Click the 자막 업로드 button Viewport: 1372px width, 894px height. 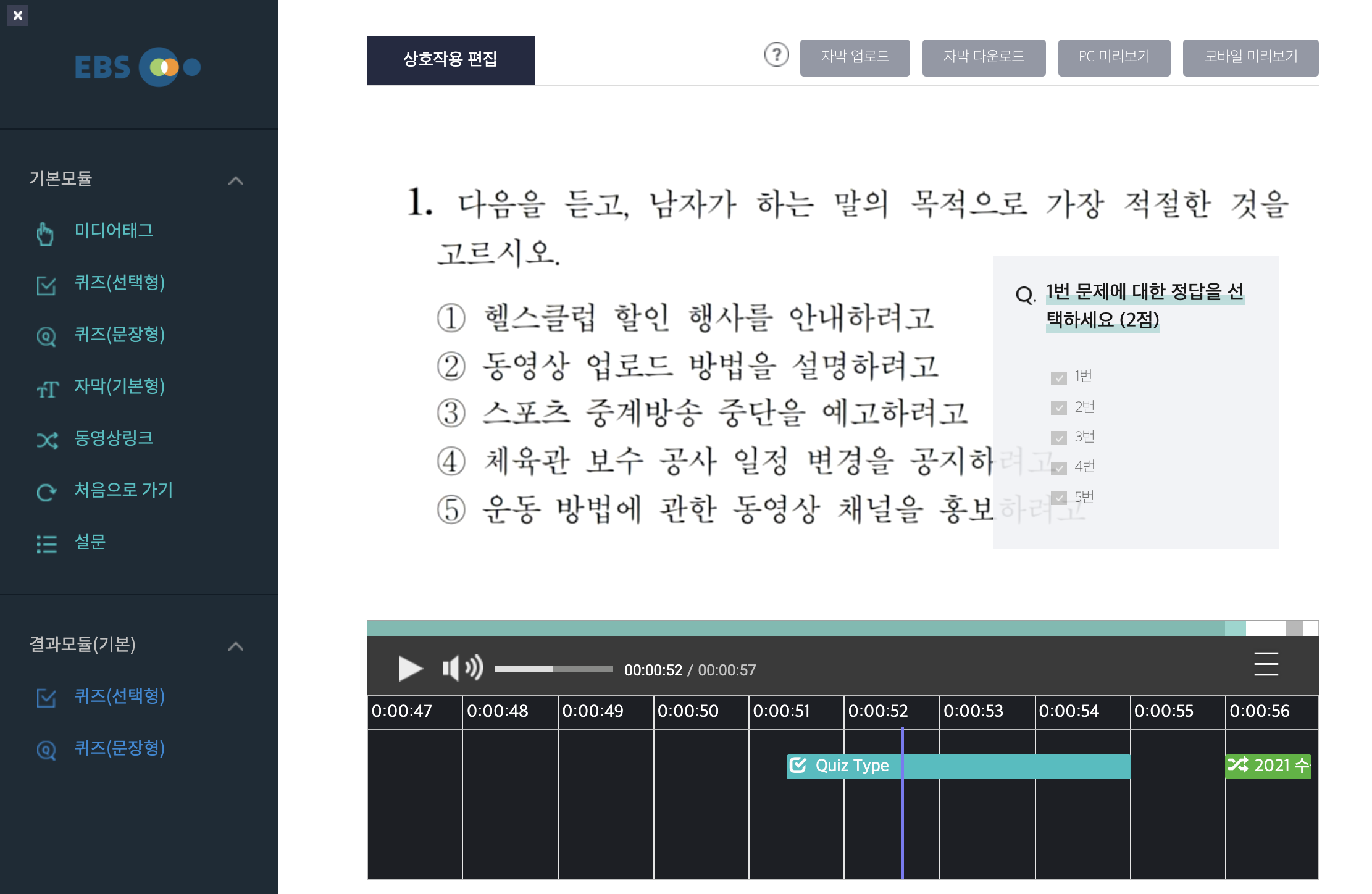pyautogui.click(x=855, y=57)
